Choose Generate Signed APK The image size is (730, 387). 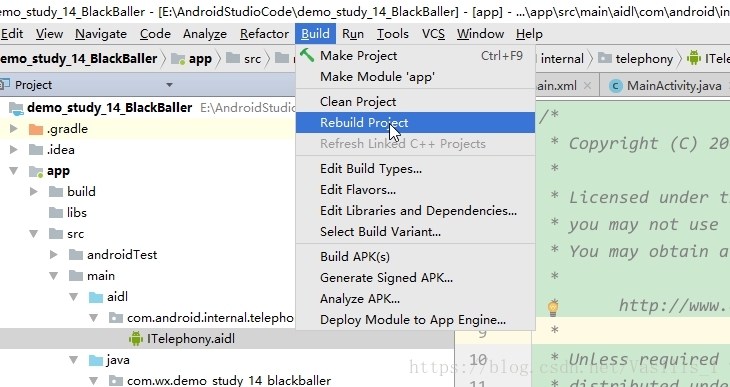click(x=415, y=278)
